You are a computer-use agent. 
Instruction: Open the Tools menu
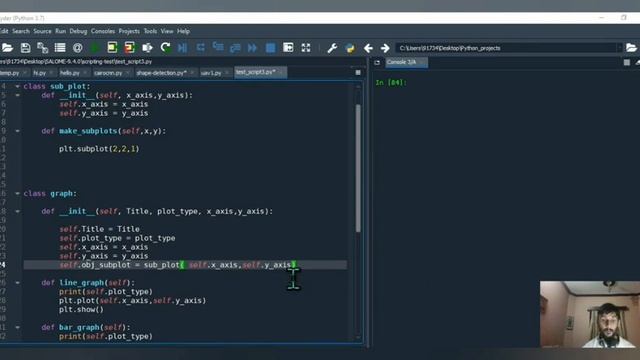pyautogui.click(x=150, y=31)
